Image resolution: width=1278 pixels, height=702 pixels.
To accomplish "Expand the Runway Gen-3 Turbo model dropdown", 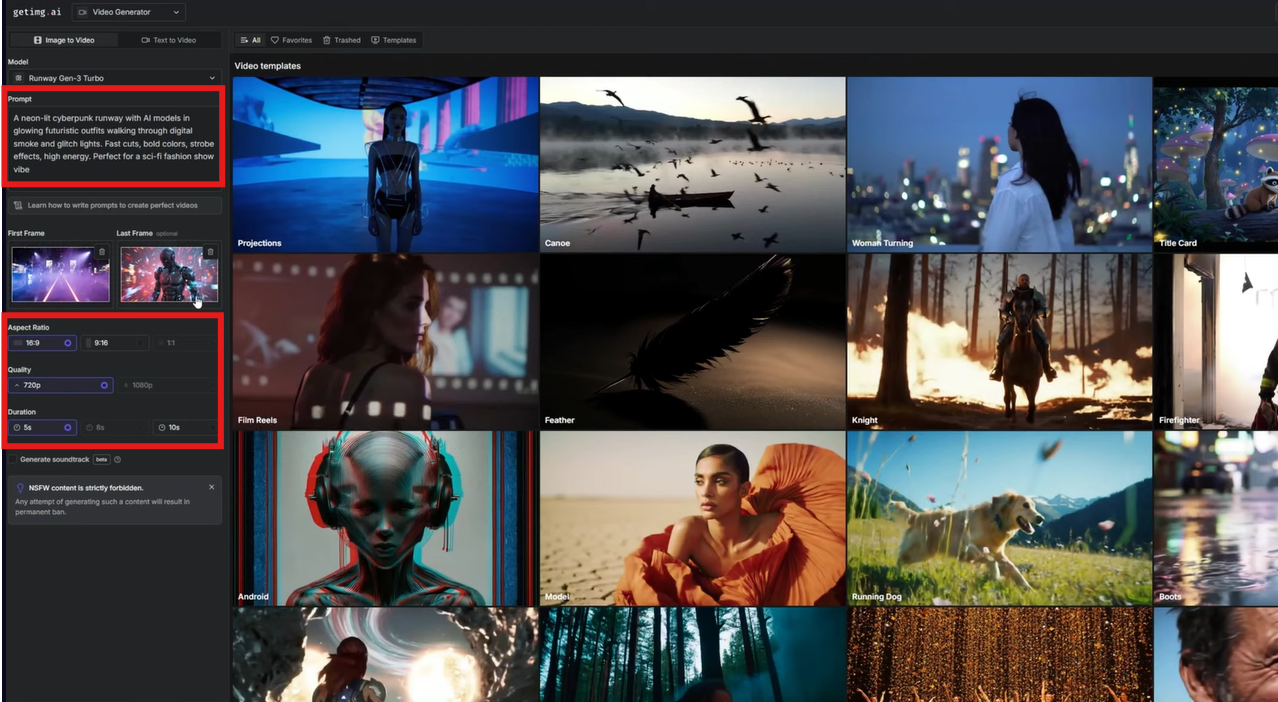I will point(114,78).
